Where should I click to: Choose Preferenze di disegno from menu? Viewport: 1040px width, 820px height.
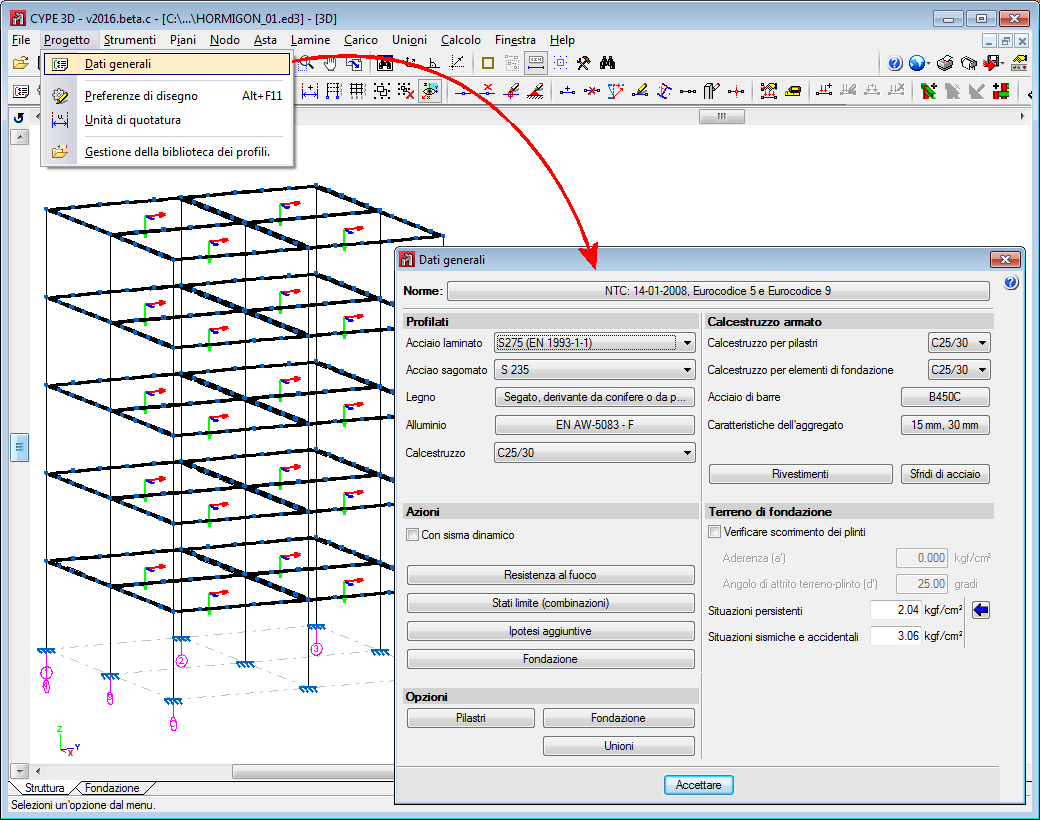coord(167,96)
